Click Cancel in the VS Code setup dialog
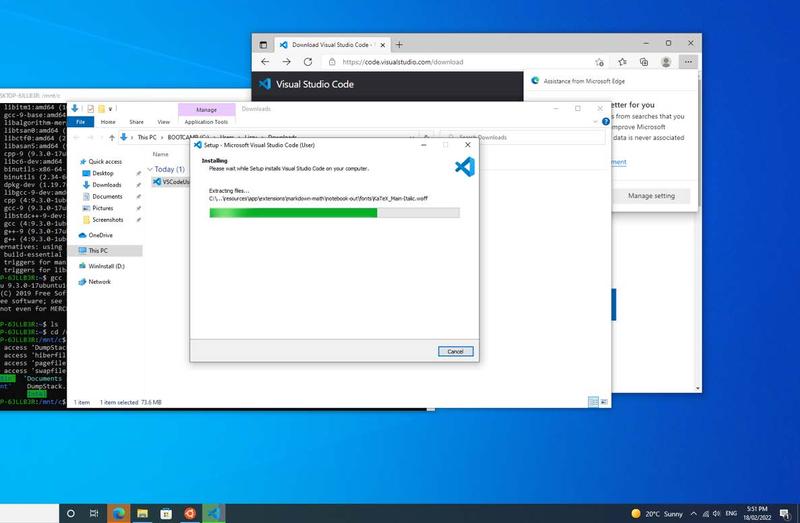 coord(455,352)
